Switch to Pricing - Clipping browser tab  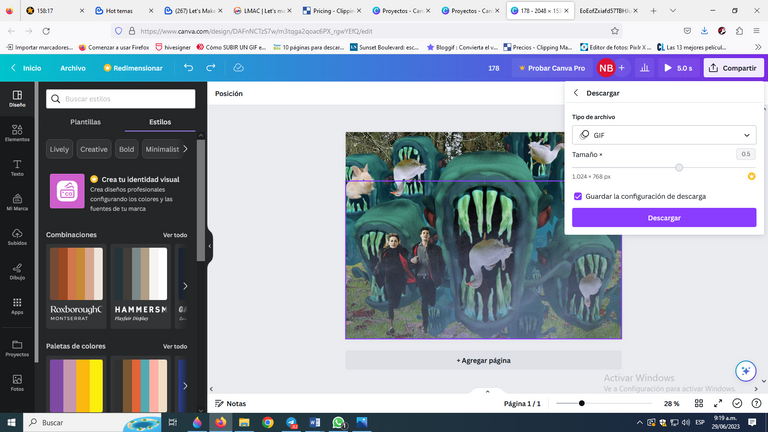coord(333,10)
